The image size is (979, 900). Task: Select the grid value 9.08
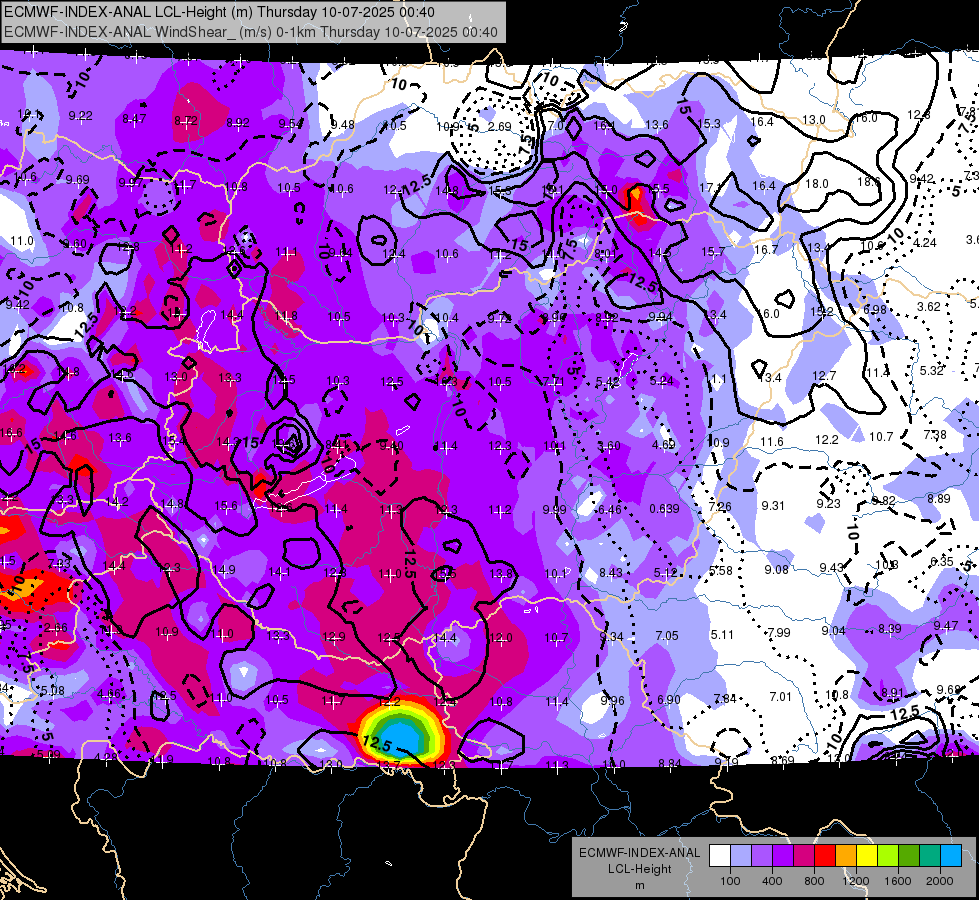(x=776, y=569)
